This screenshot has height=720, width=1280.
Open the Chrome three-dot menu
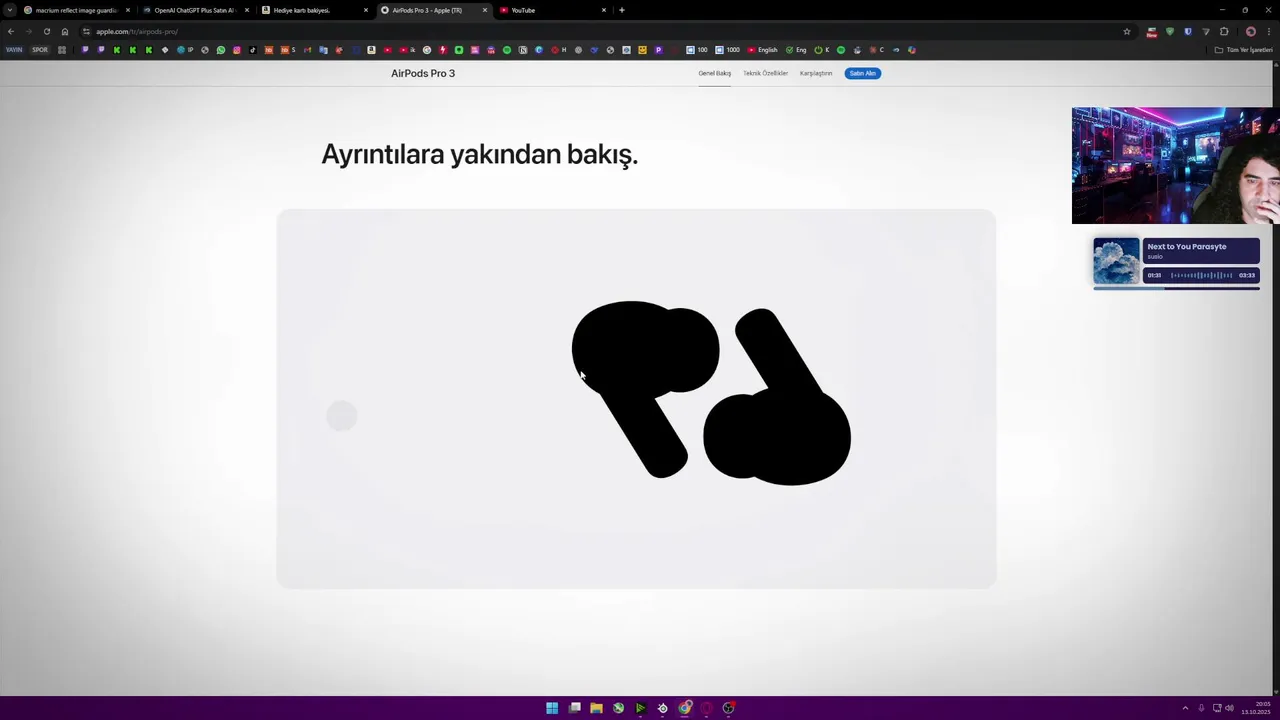(x=1269, y=31)
